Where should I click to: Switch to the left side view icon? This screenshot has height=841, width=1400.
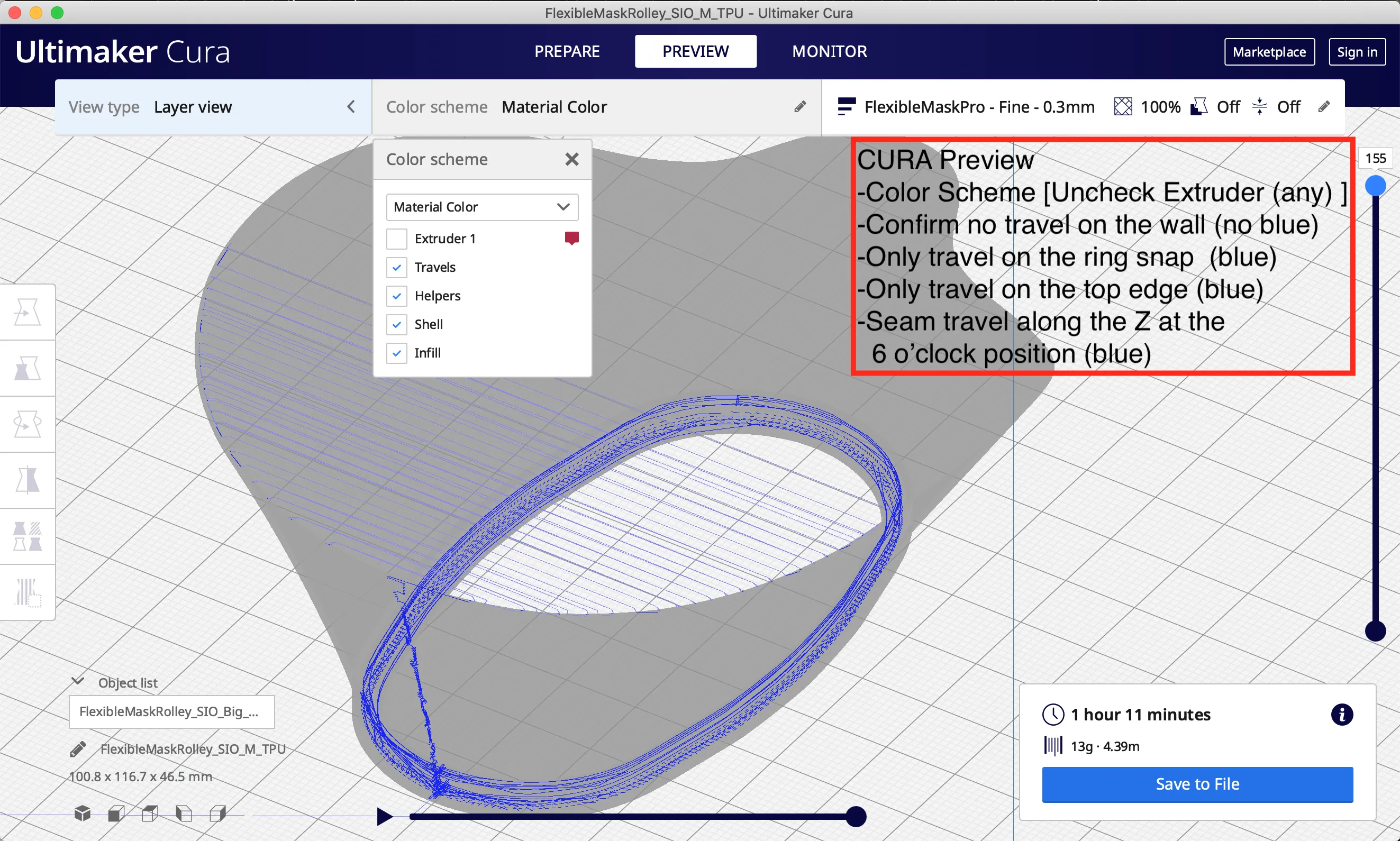point(184,814)
